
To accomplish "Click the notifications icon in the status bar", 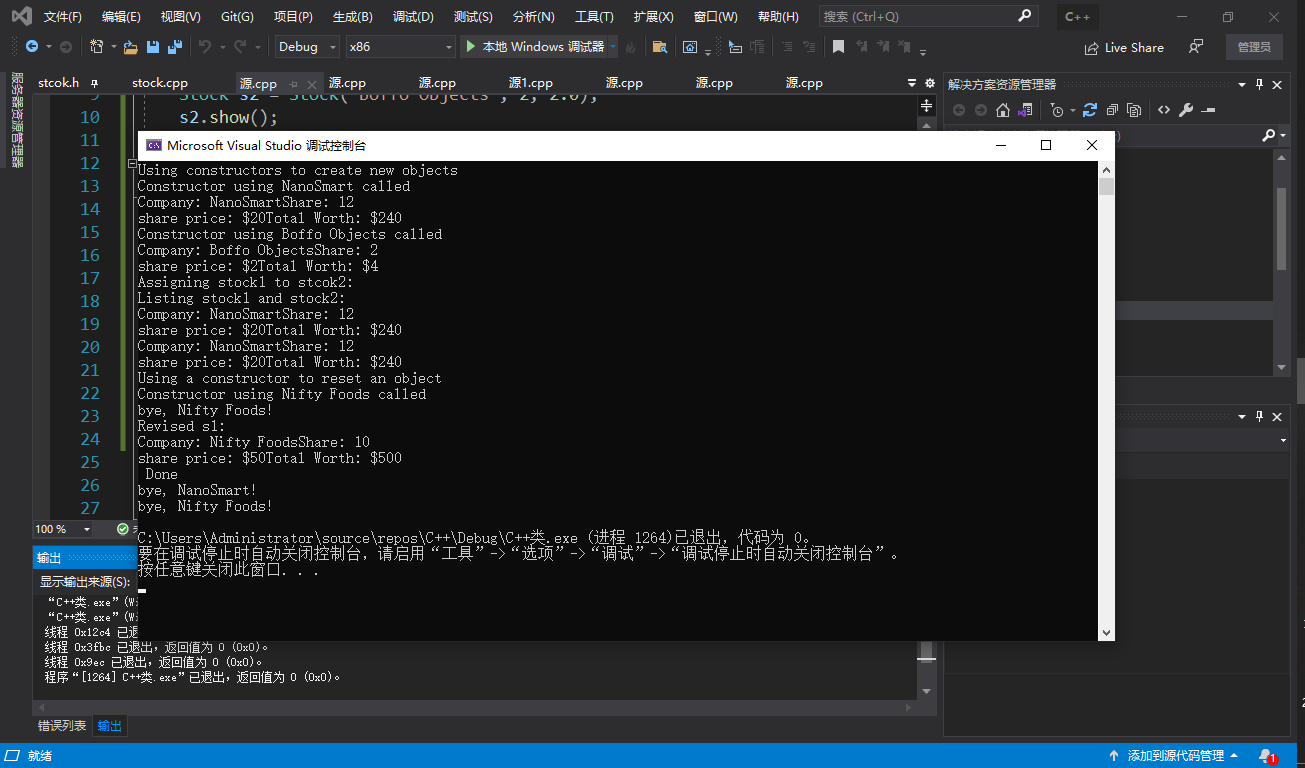I will [x=1267, y=756].
